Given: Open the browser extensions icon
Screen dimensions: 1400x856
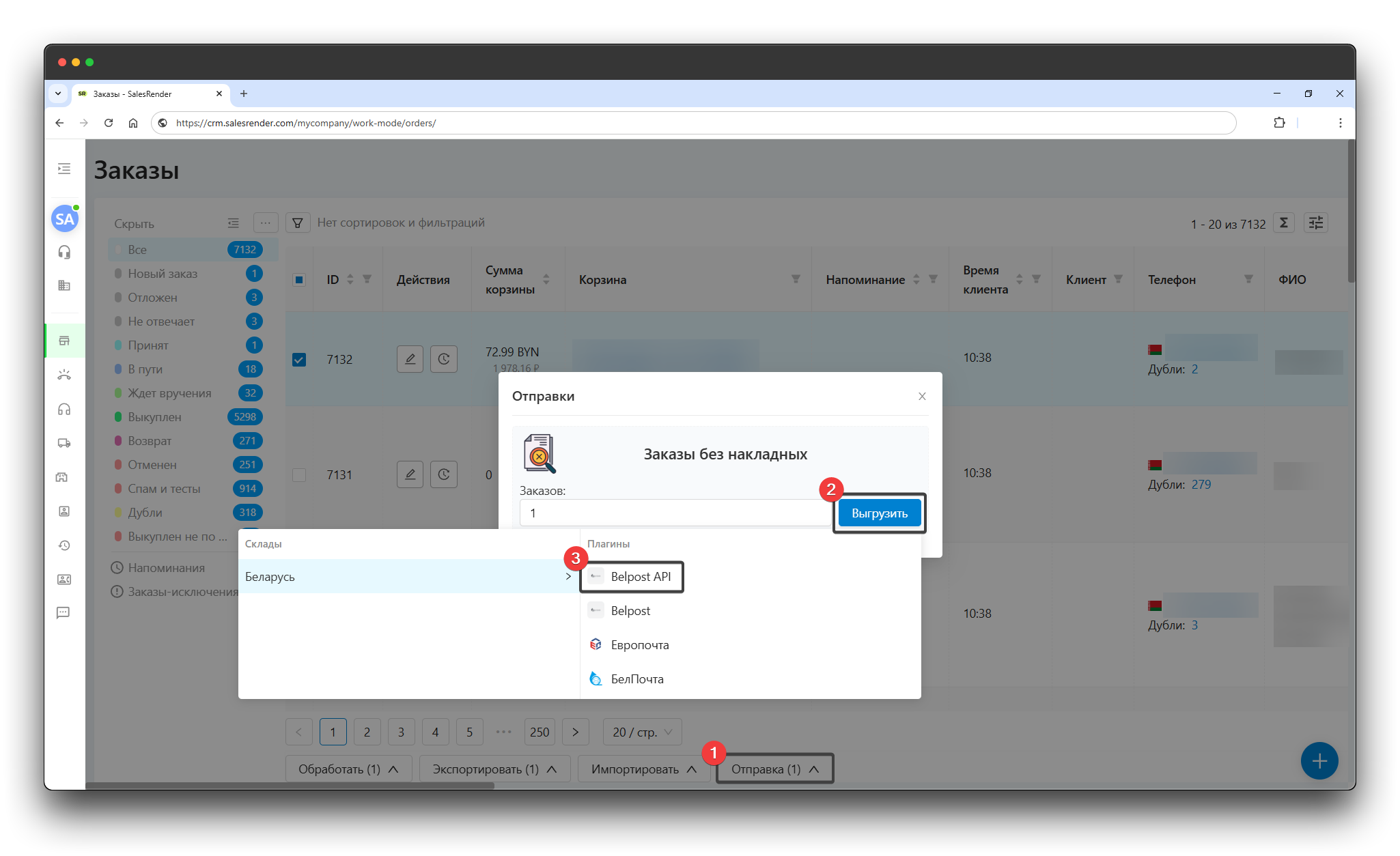Looking at the screenshot, I should 1279,123.
